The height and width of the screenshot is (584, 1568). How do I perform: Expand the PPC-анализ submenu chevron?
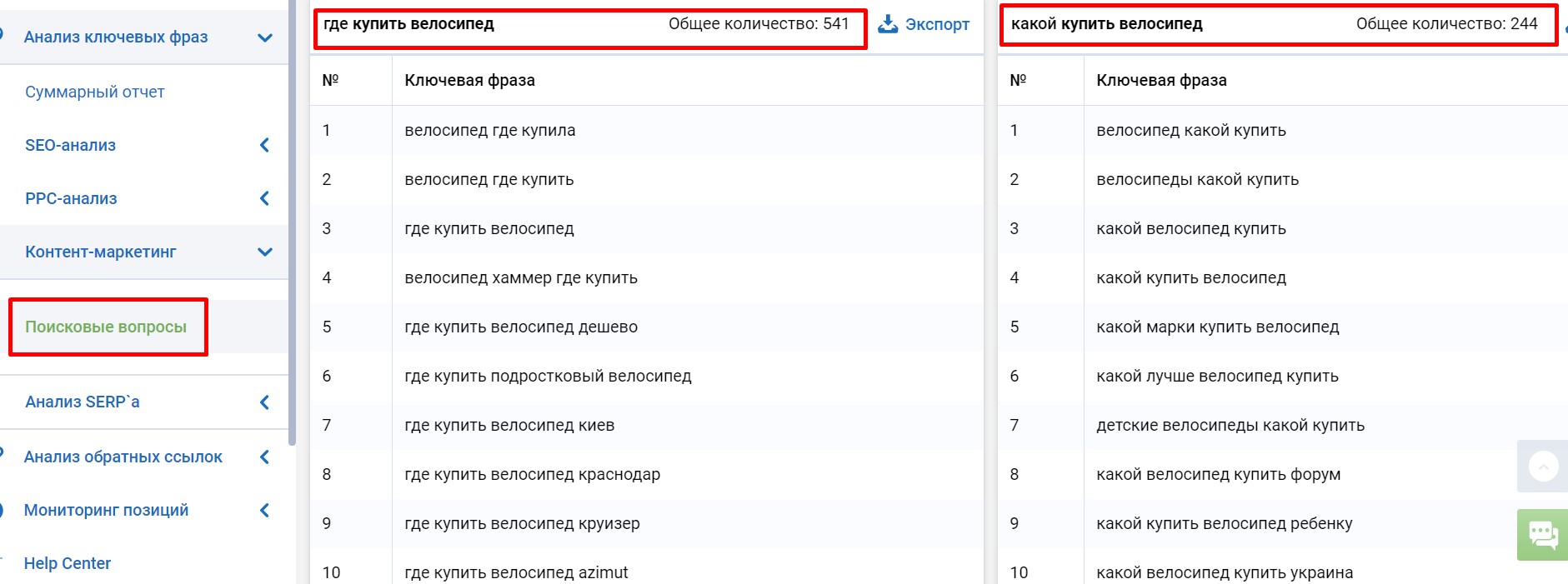264,198
